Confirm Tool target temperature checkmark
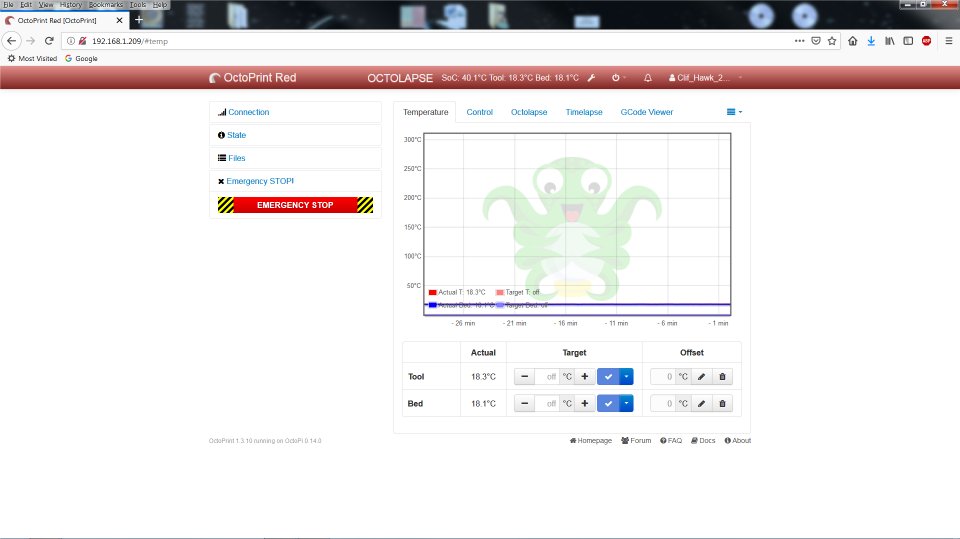This screenshot has width=960, height=539. point(607,376)
